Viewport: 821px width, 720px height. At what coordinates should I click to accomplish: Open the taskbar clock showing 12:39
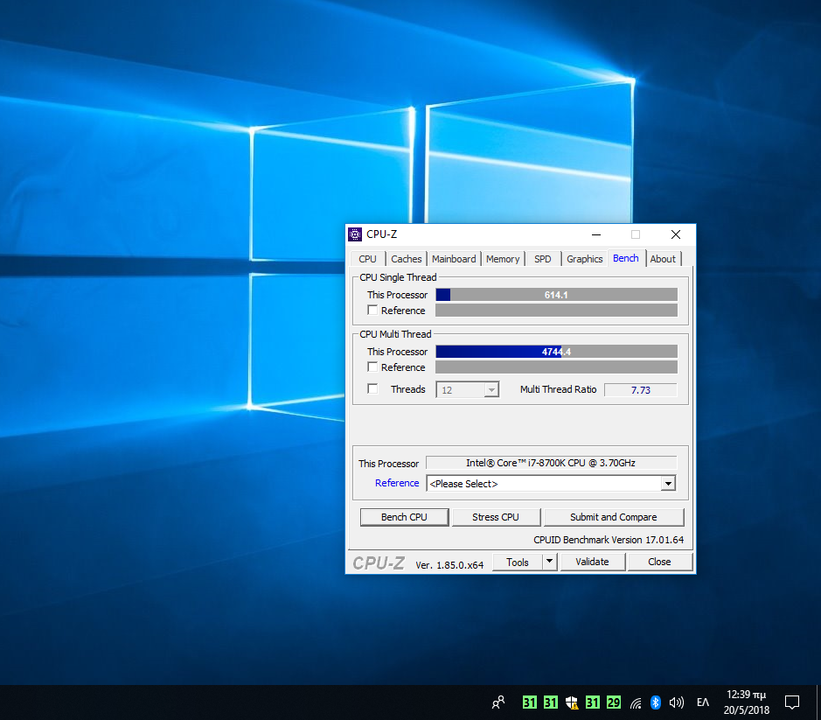[746, 702]
